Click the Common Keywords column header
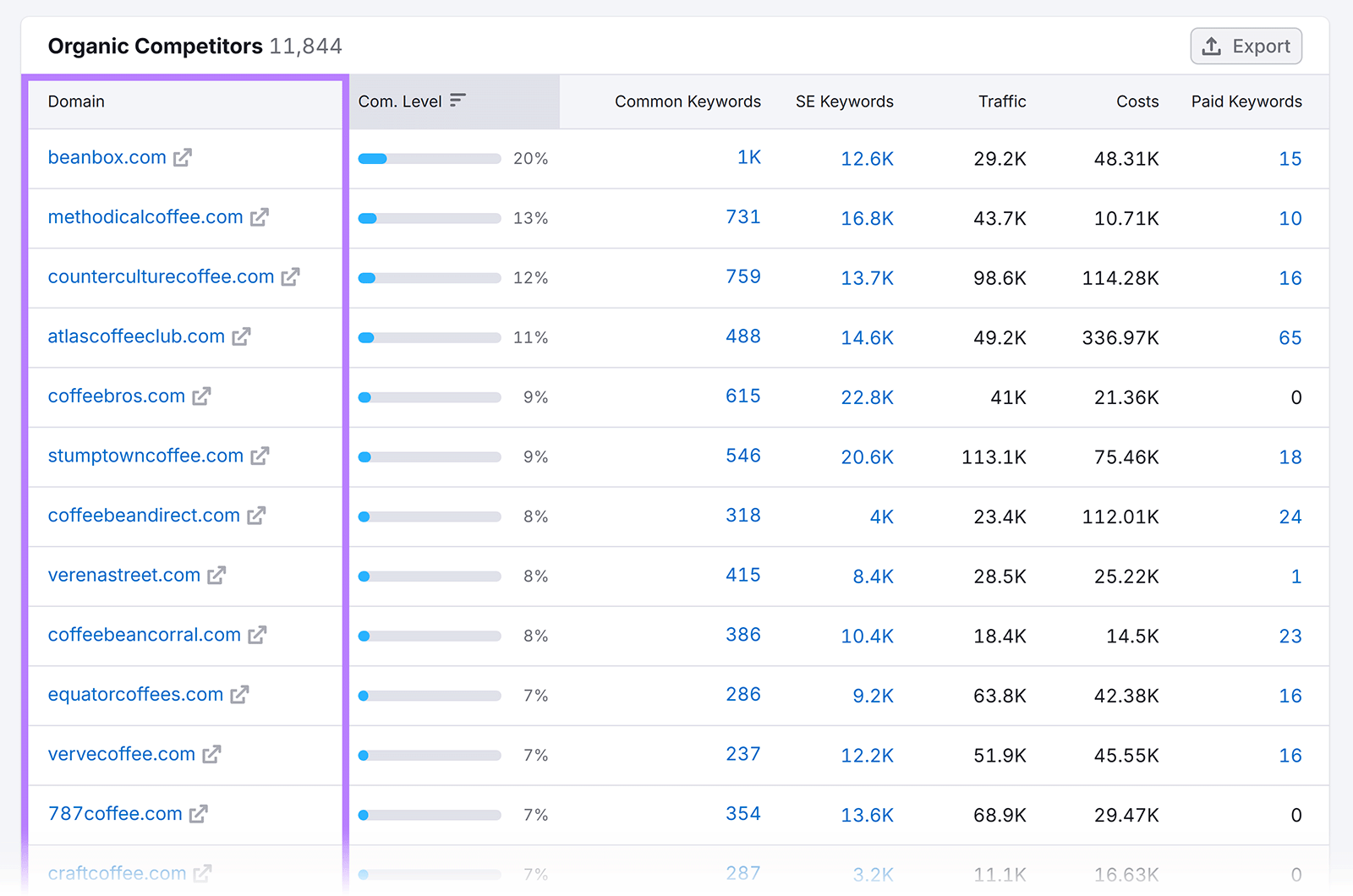Viewport: 1353px width, 896px height. coord(687,101)
